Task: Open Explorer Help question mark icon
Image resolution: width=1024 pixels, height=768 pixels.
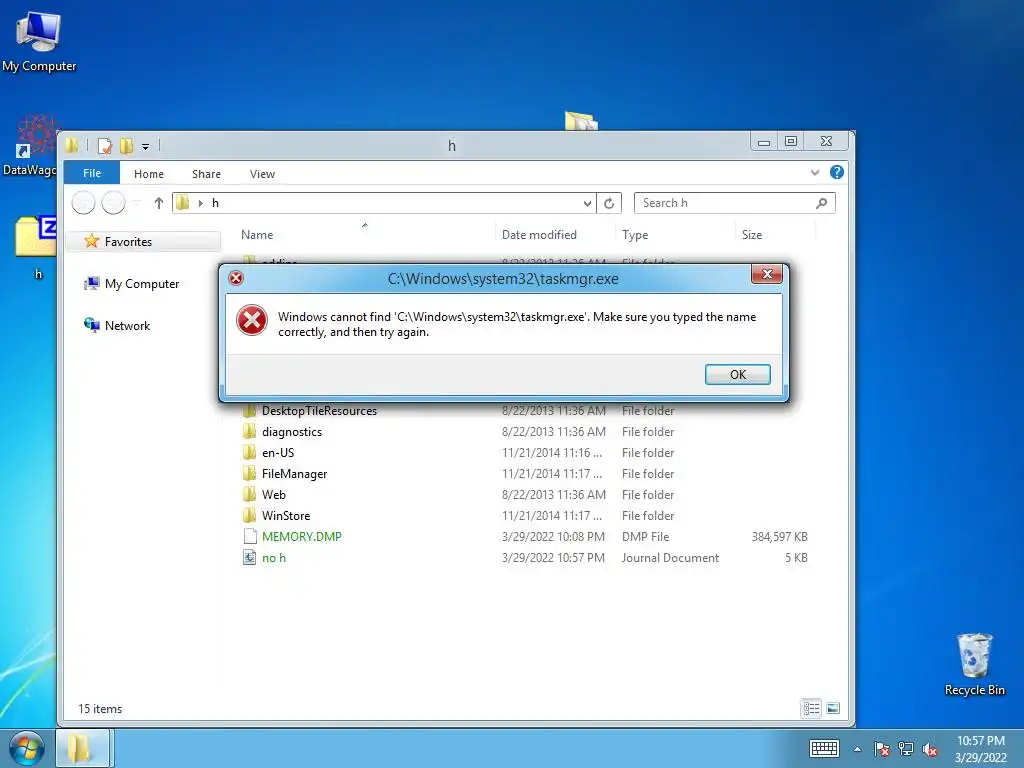Action: (x=837, y=172)
